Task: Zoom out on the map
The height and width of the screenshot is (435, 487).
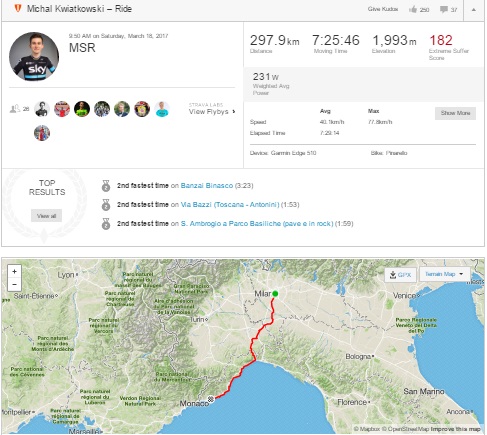Action: click(14, 284)
